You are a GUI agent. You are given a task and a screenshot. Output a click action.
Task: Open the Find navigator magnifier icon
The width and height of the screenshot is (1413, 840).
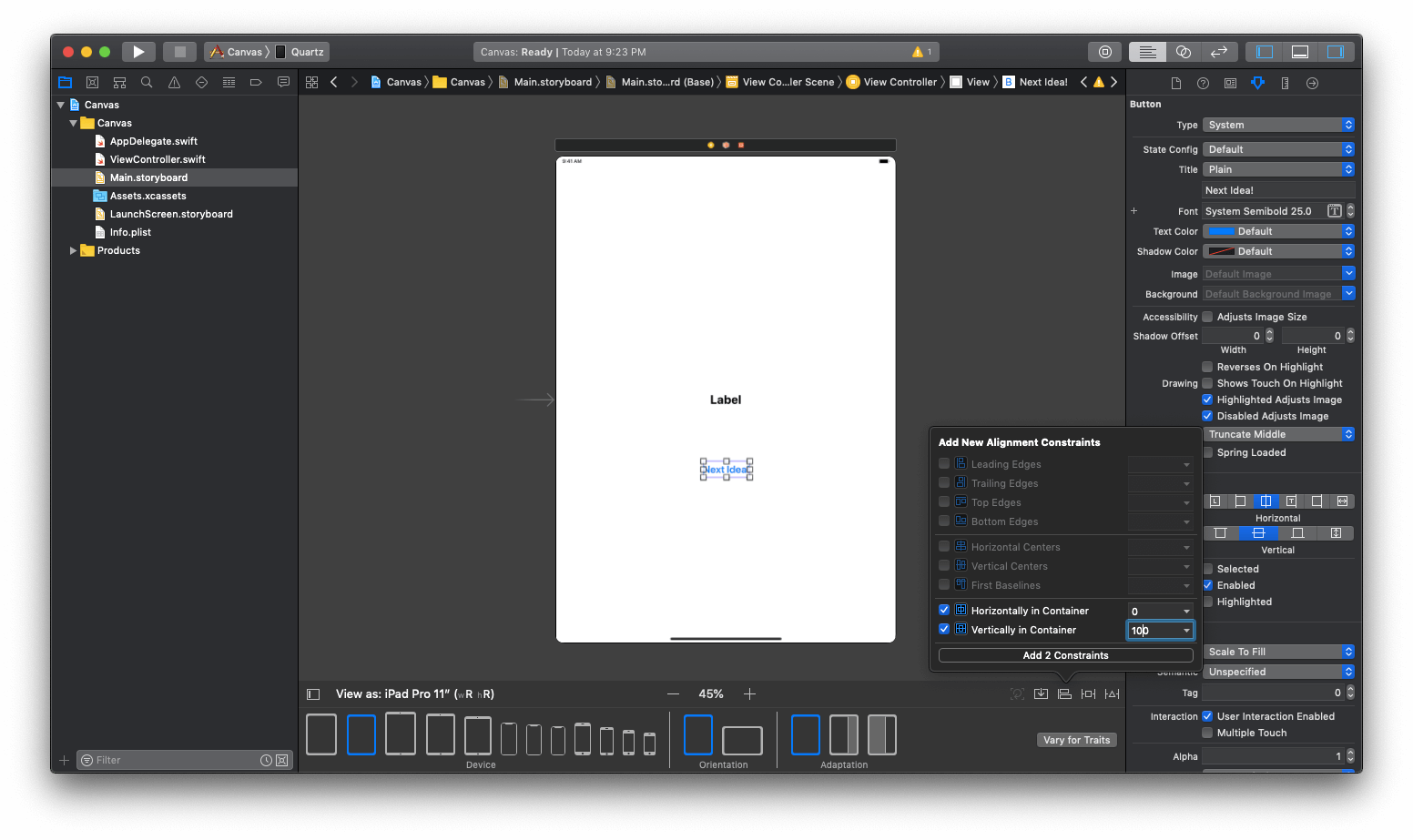point(147,83)
